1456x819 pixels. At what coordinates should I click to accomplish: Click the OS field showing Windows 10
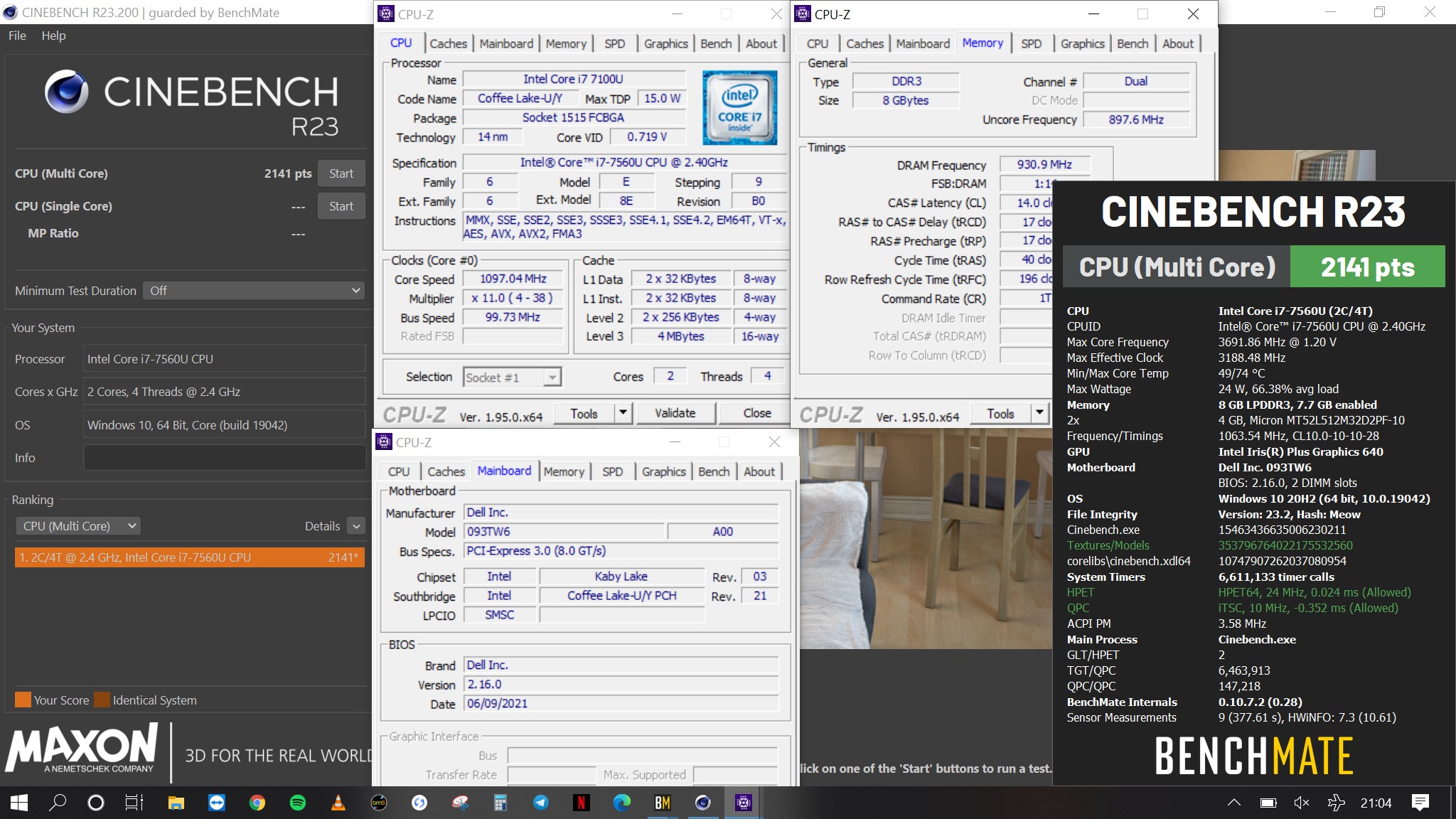coord(225,425)
